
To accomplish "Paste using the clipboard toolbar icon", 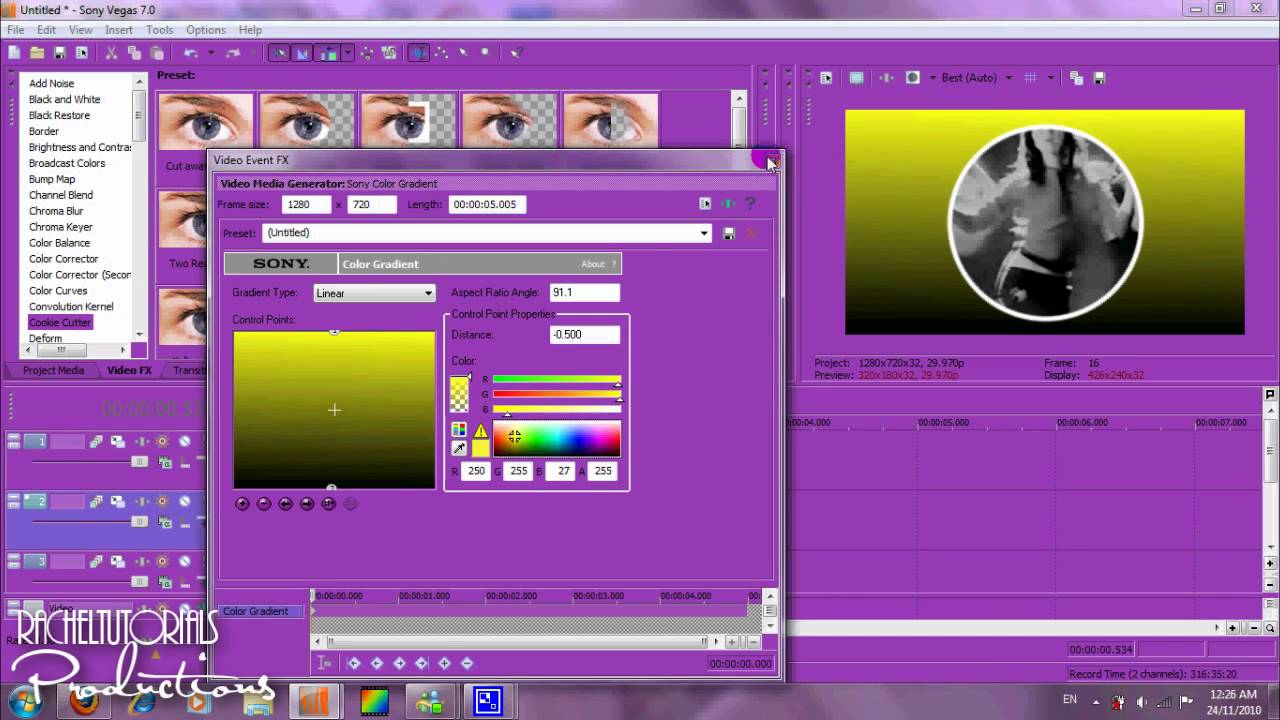I will click(157, 53).
